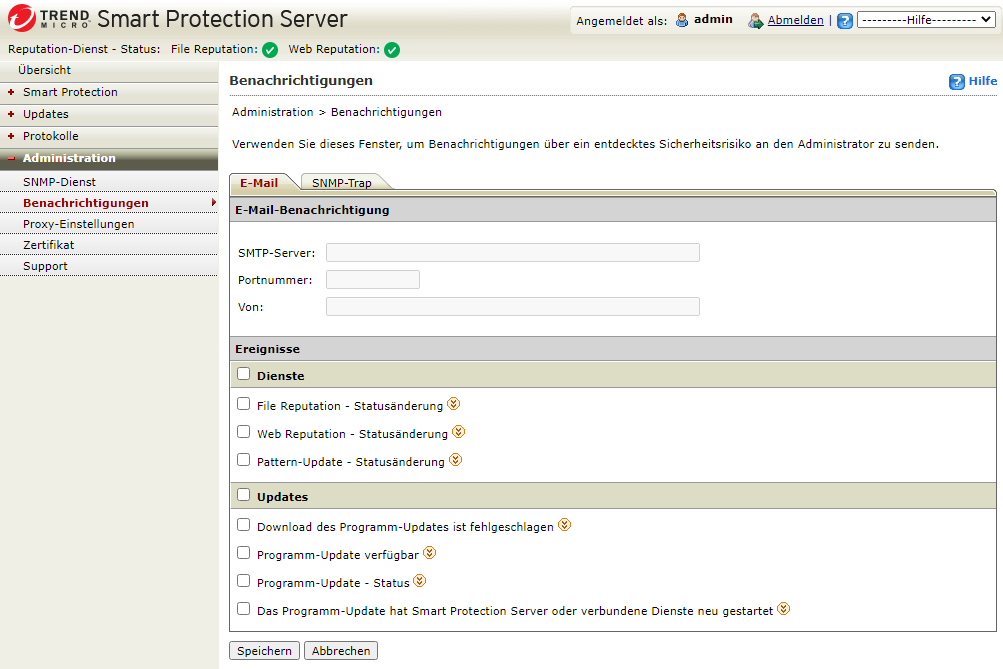Toggle the Updates group checkbox

pyautogui.click(x=243, y=494)
